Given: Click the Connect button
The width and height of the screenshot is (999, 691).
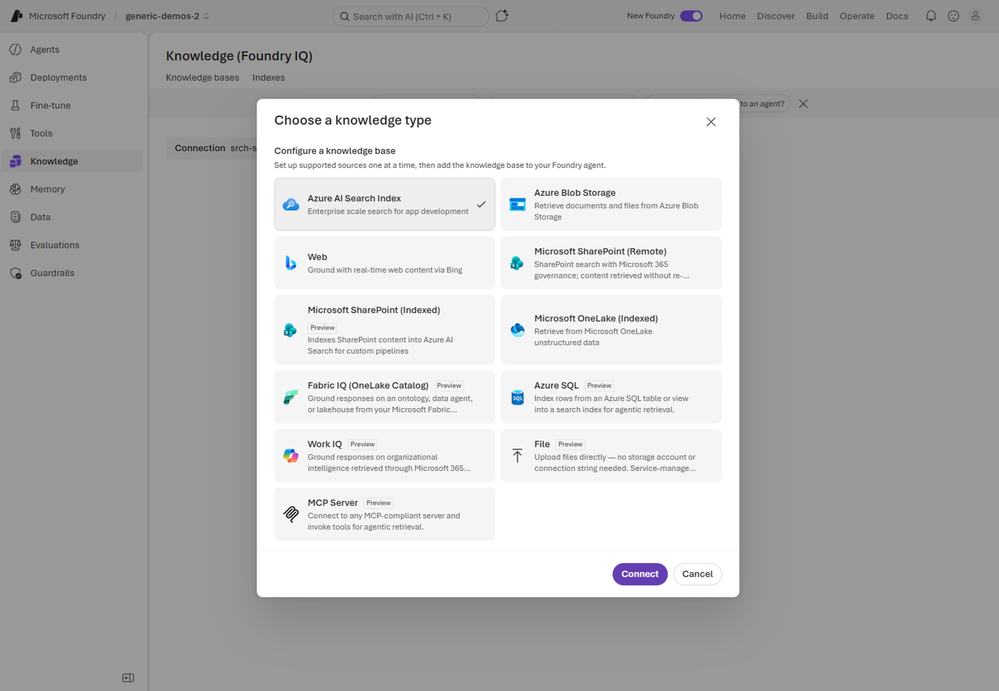Looking at the screenshot, I should (x=640, y=574).
